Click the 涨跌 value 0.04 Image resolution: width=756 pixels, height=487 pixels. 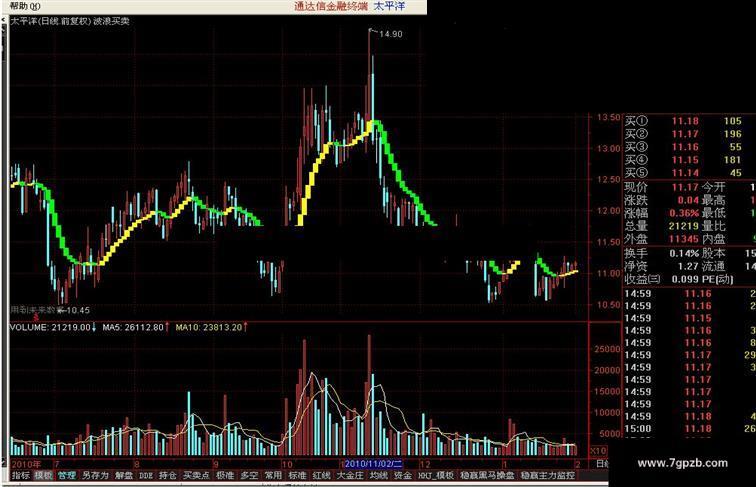point(688,200)
